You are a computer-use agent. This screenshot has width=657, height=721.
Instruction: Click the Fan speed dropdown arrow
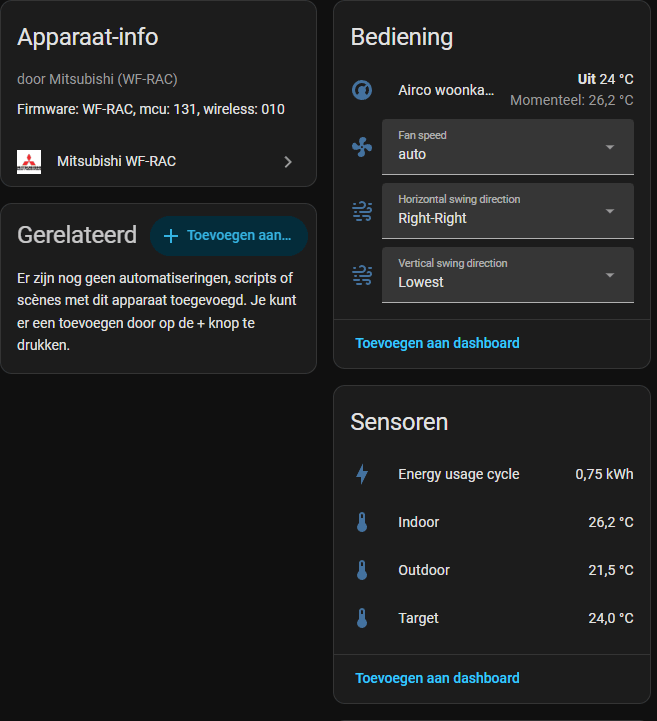(610, 147)
